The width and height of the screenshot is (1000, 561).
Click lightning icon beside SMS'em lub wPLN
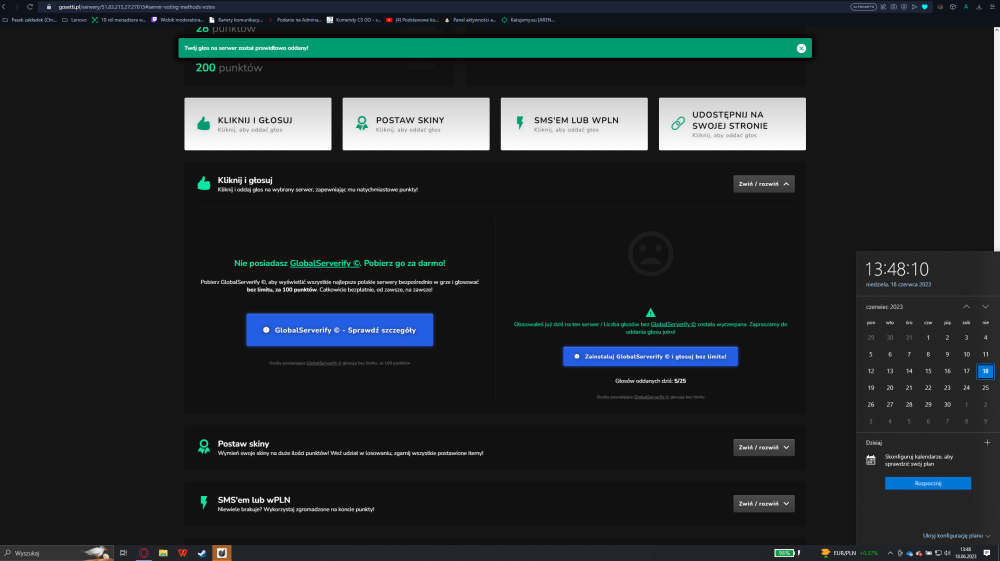[203, 502]
